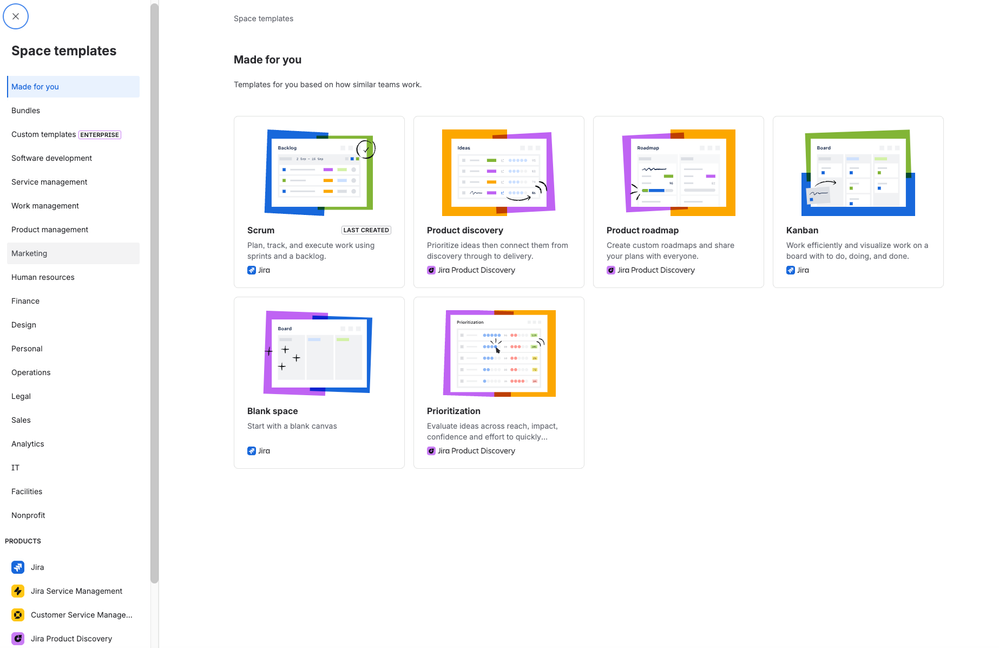This screenshot has height=648, width=999.
Task: Select Human resources category
Action: (73, 277)
